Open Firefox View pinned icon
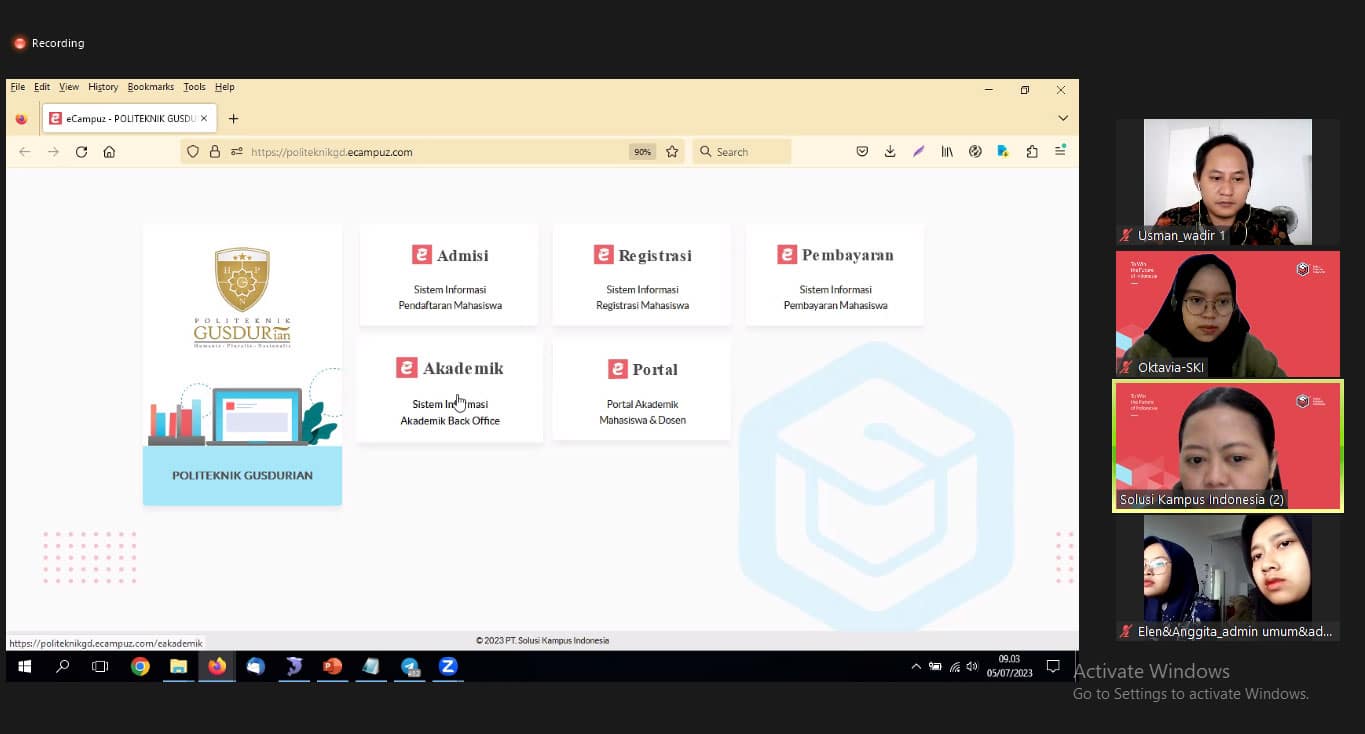 point(21,119)
